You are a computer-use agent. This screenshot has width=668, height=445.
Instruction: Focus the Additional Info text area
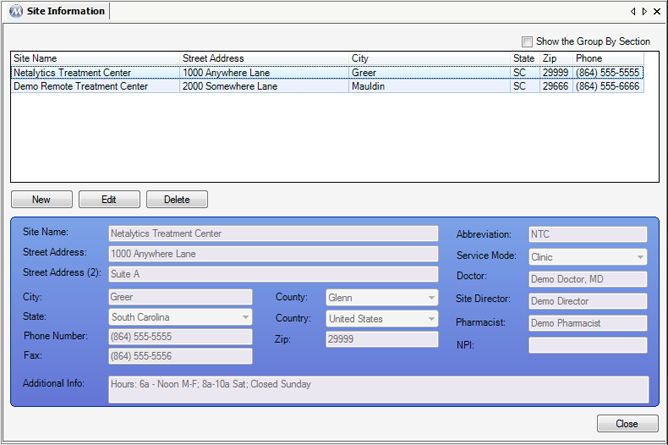click(x=379, y=389)
